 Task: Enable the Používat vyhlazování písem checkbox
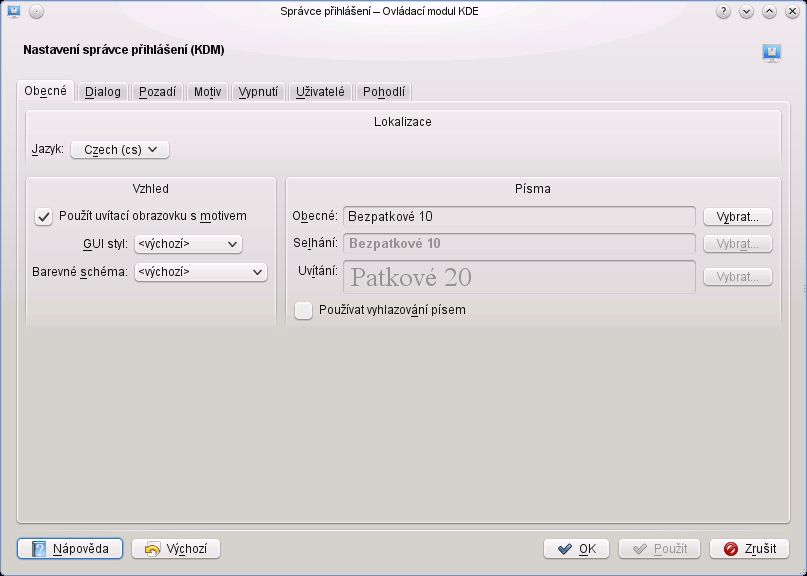tap(304, 310)
